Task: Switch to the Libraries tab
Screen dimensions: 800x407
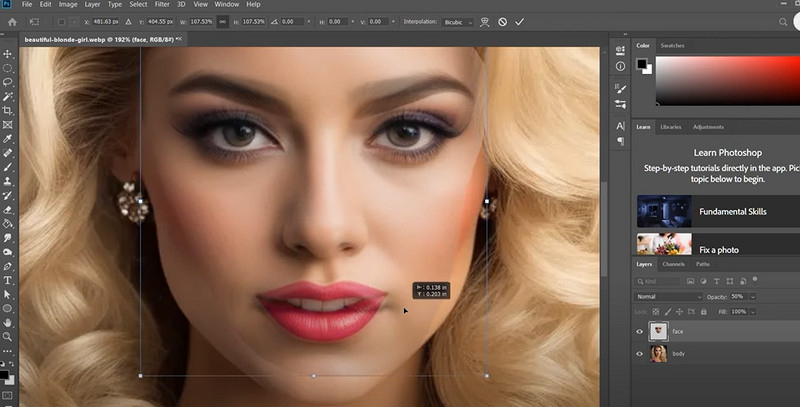Action: click(671, 127)
